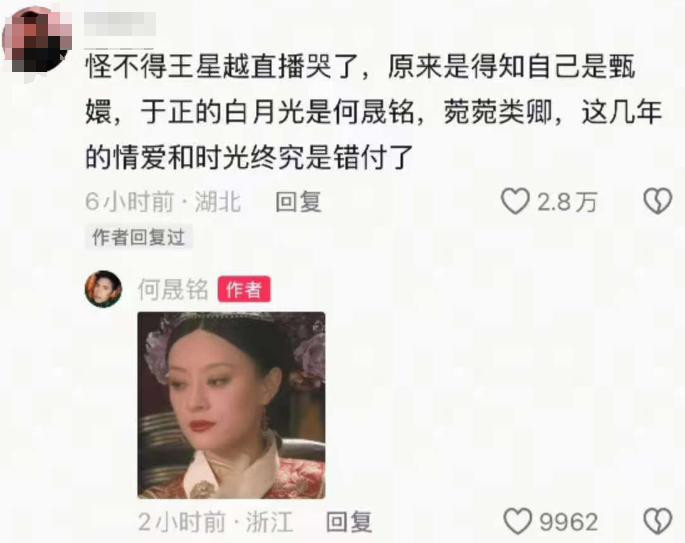This screenshot has width=685, height=543.
Task: Open the blurred commenter username
Action: (120, 24)
